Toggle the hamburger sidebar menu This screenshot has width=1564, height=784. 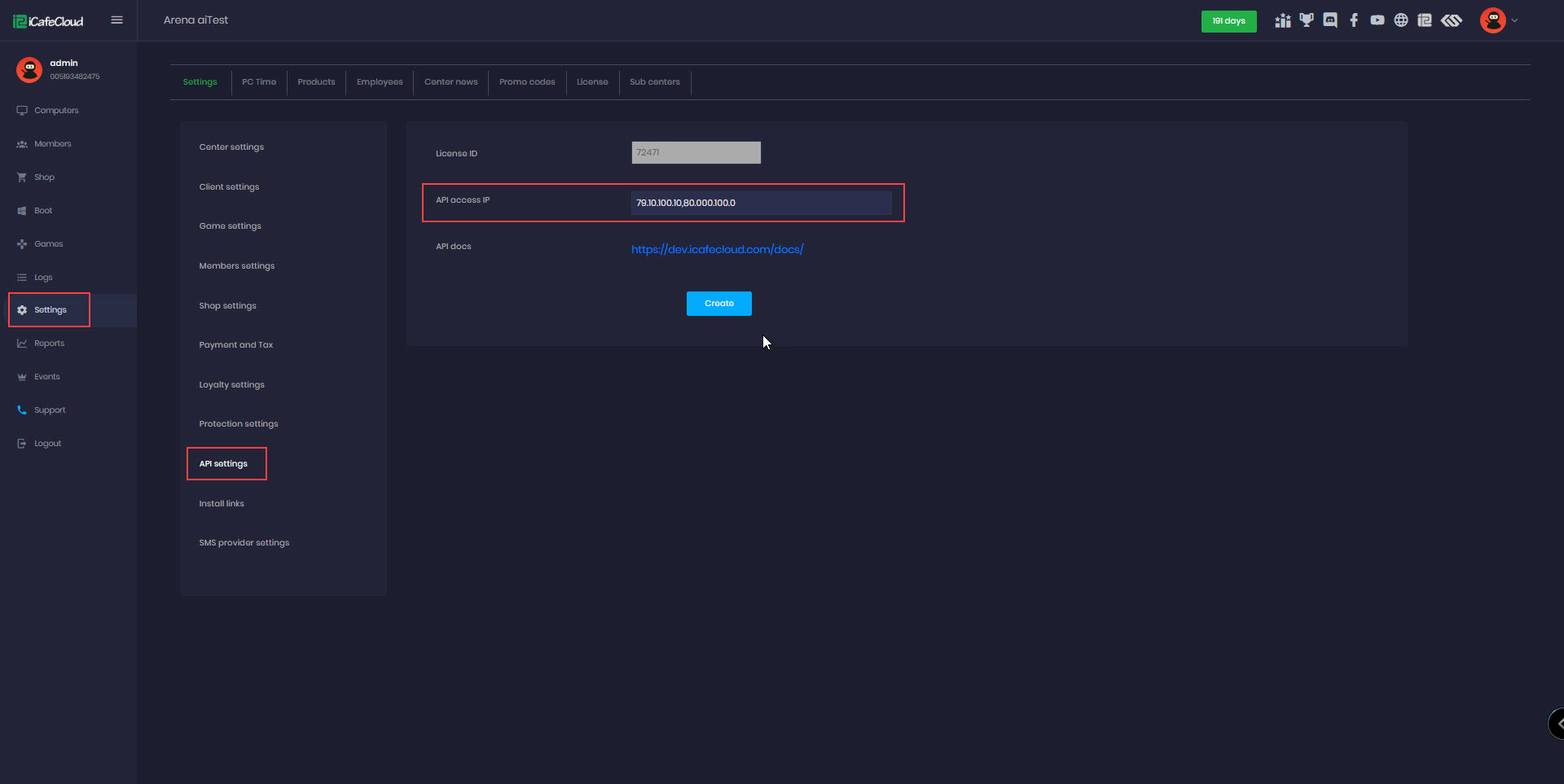tap(117, 20)
